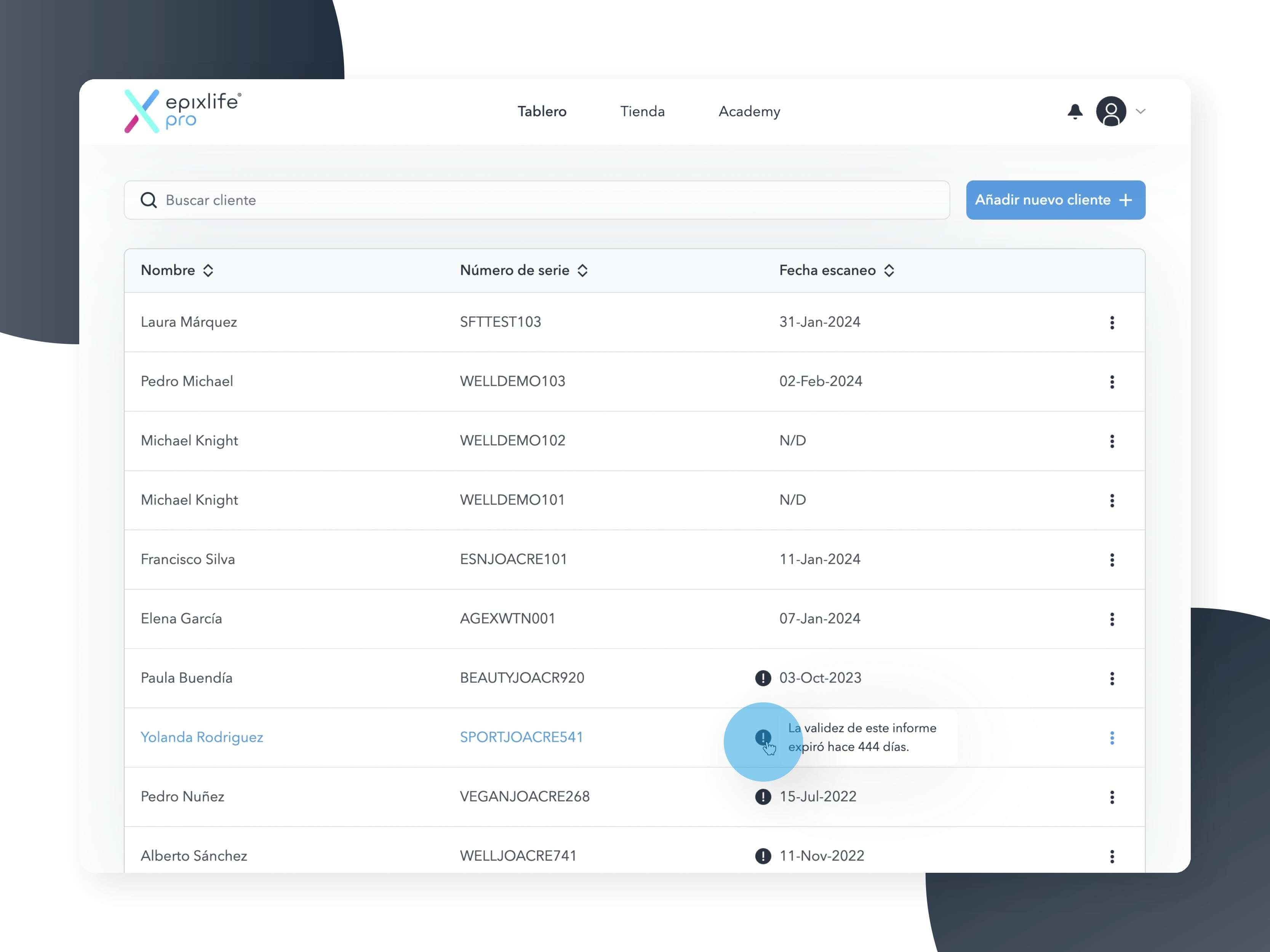Select the Pedro Michael name
The image size is (1270, 952).
coord(187,382)
